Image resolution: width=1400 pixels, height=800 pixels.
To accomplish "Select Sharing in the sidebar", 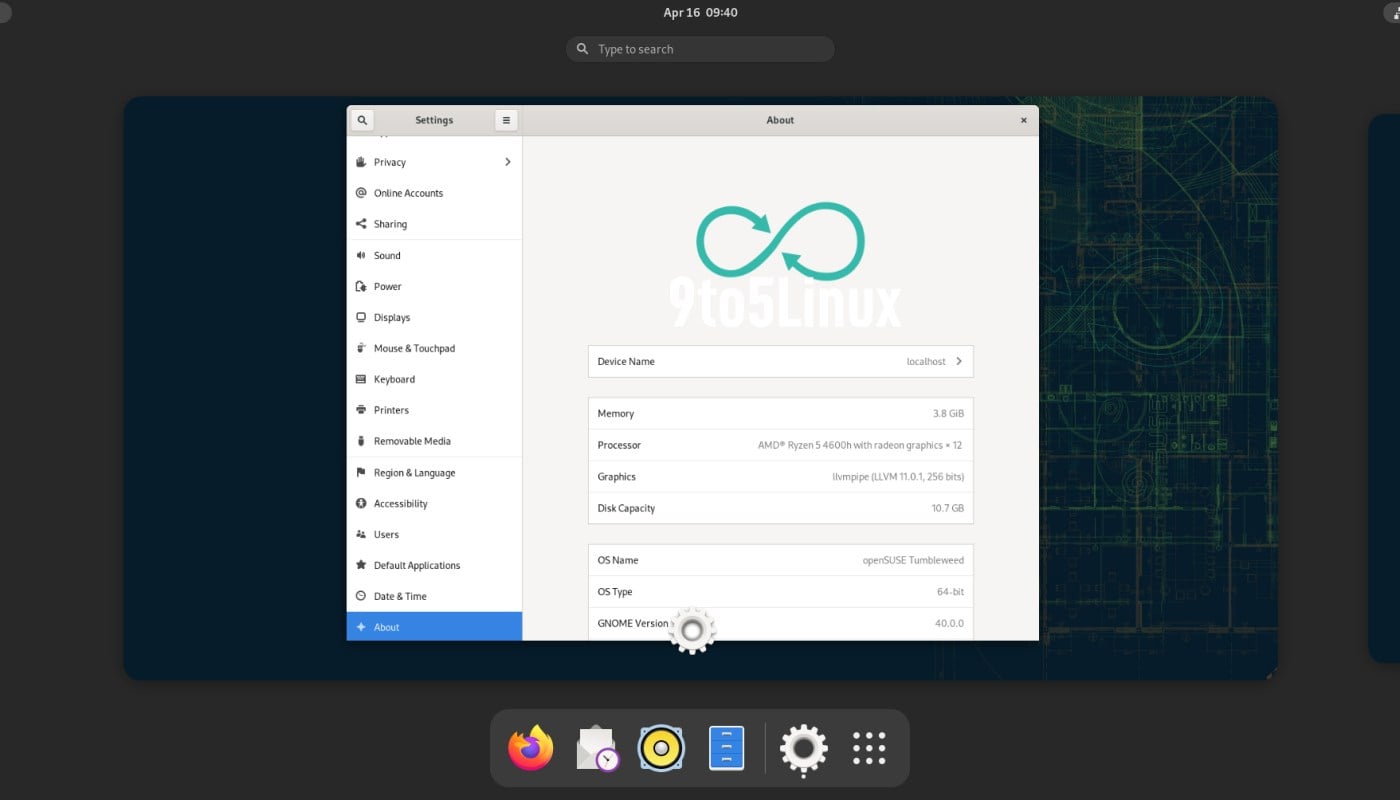I will point(434,224).
